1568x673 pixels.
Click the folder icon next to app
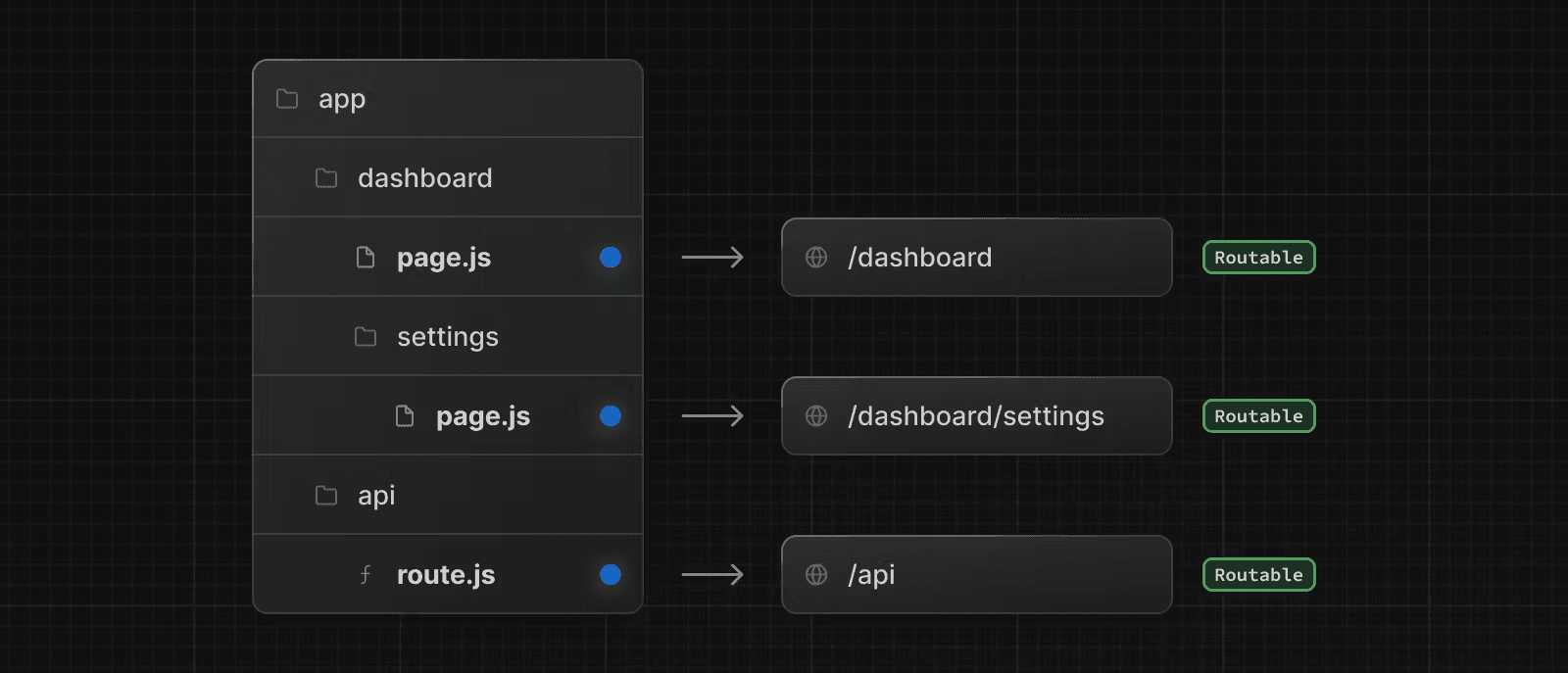[287, 99]
